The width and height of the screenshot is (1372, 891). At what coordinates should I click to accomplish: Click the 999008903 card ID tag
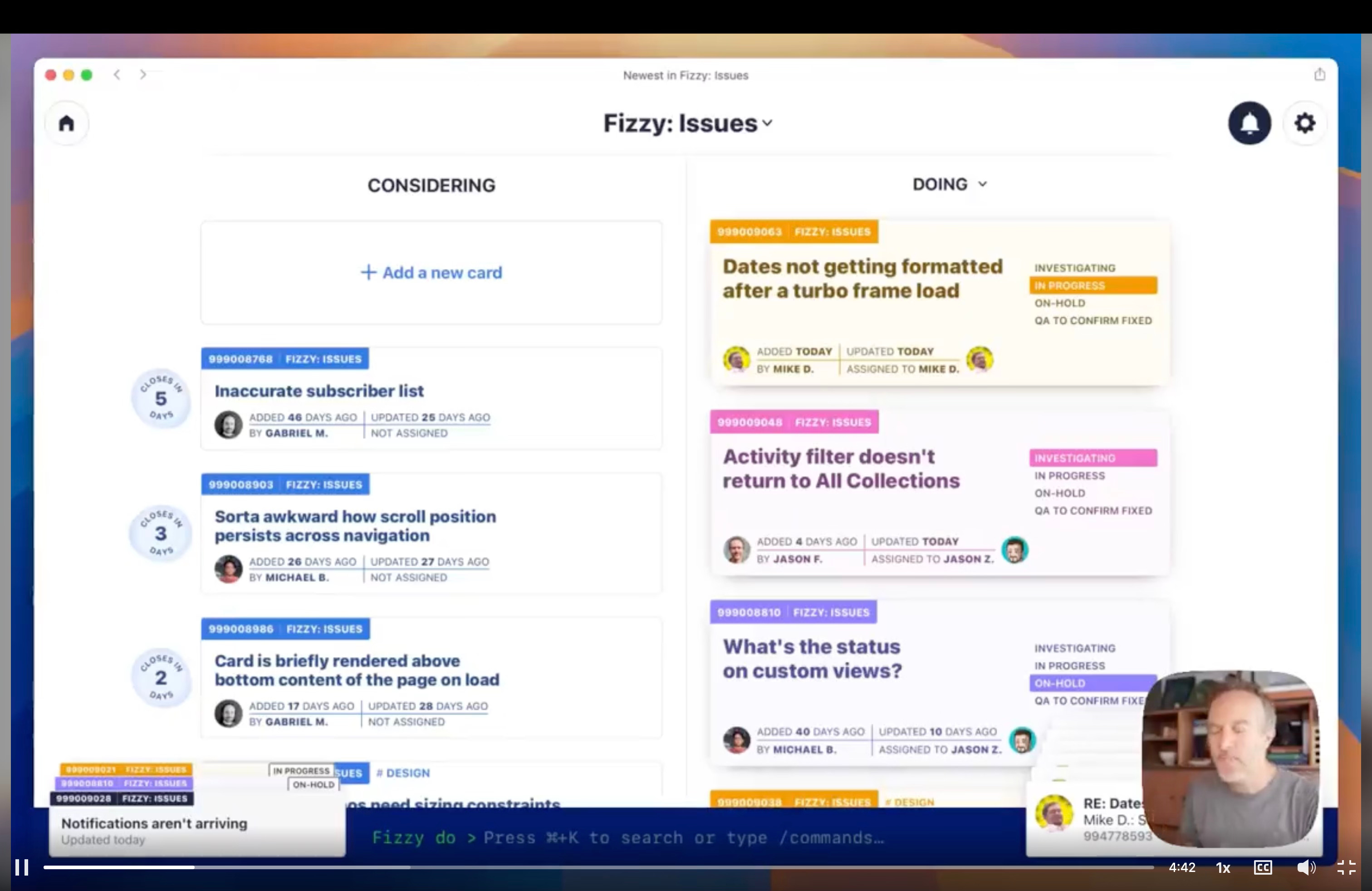tap(241, 485)
